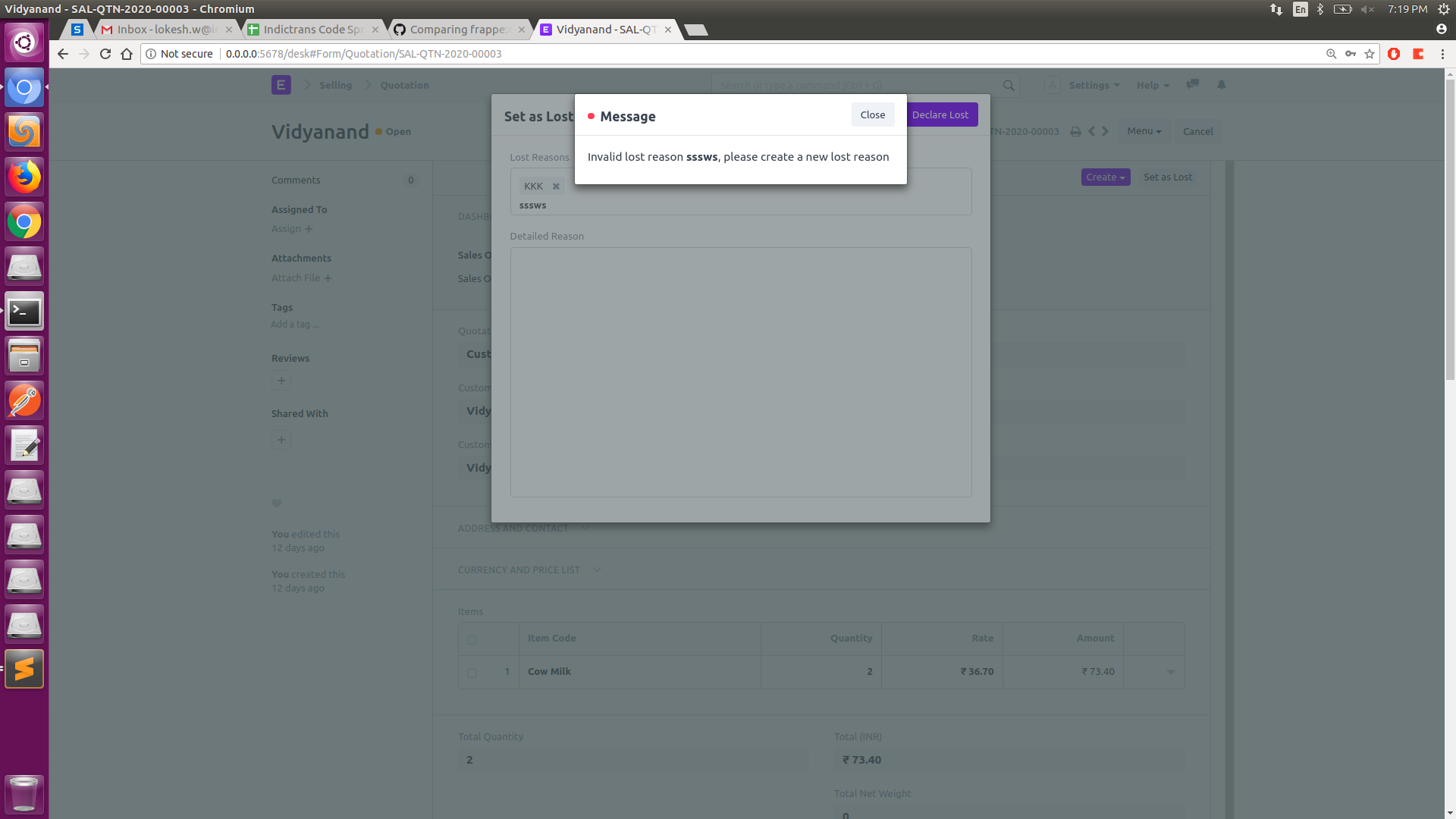Image resolution: width=1456 pixels, height=819 pixels.
Task: Close the Message dialog
Action: [x=872, y=115]
